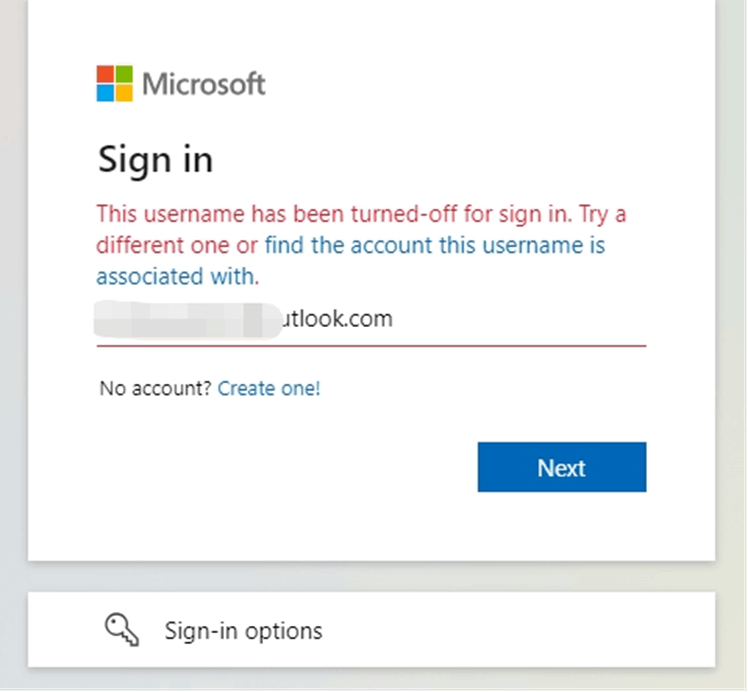Click the blue square of the Microsoft logo

(x=105, y=93)
